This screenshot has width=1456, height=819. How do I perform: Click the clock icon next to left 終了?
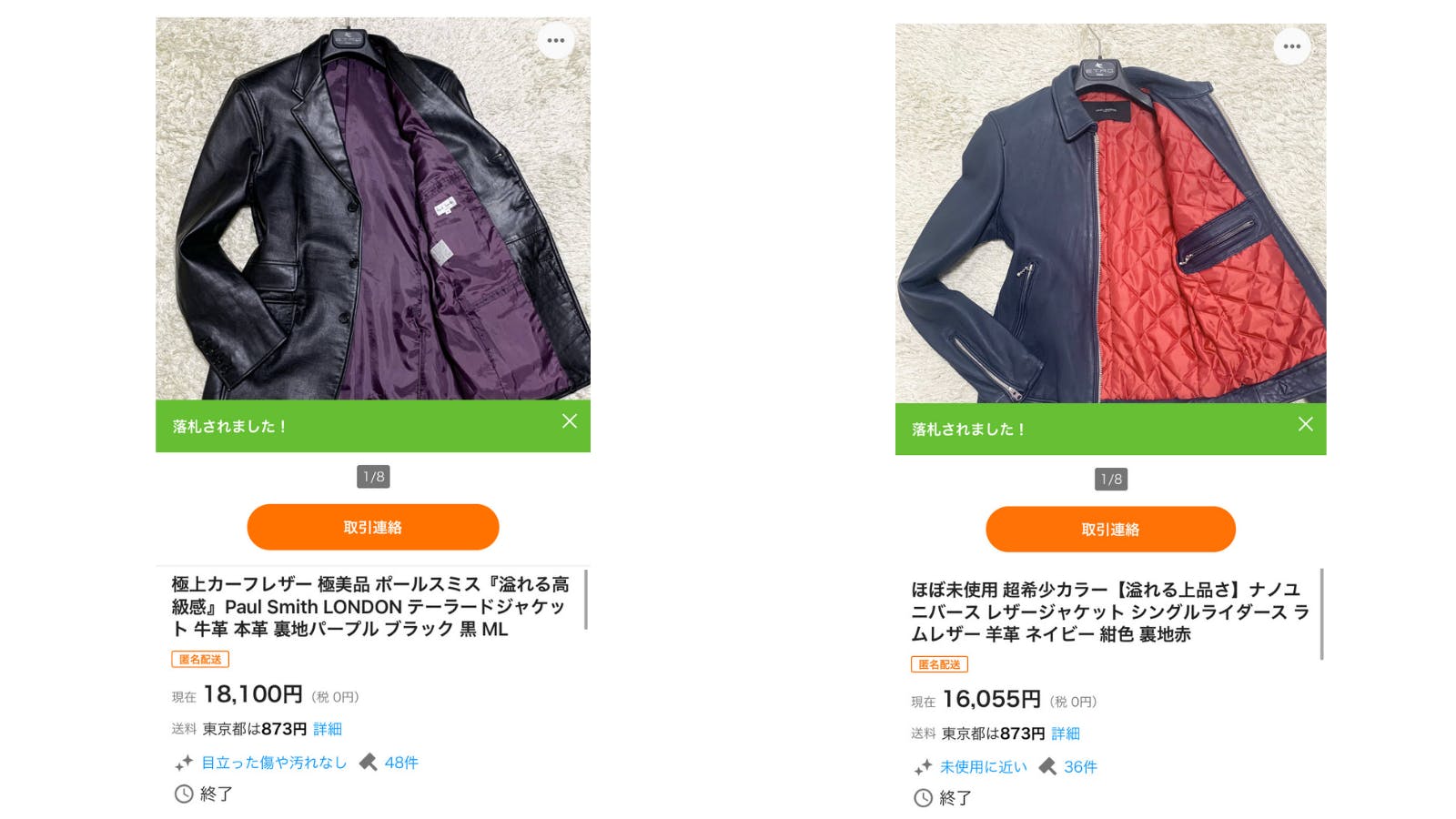click(x=184, y=794)
